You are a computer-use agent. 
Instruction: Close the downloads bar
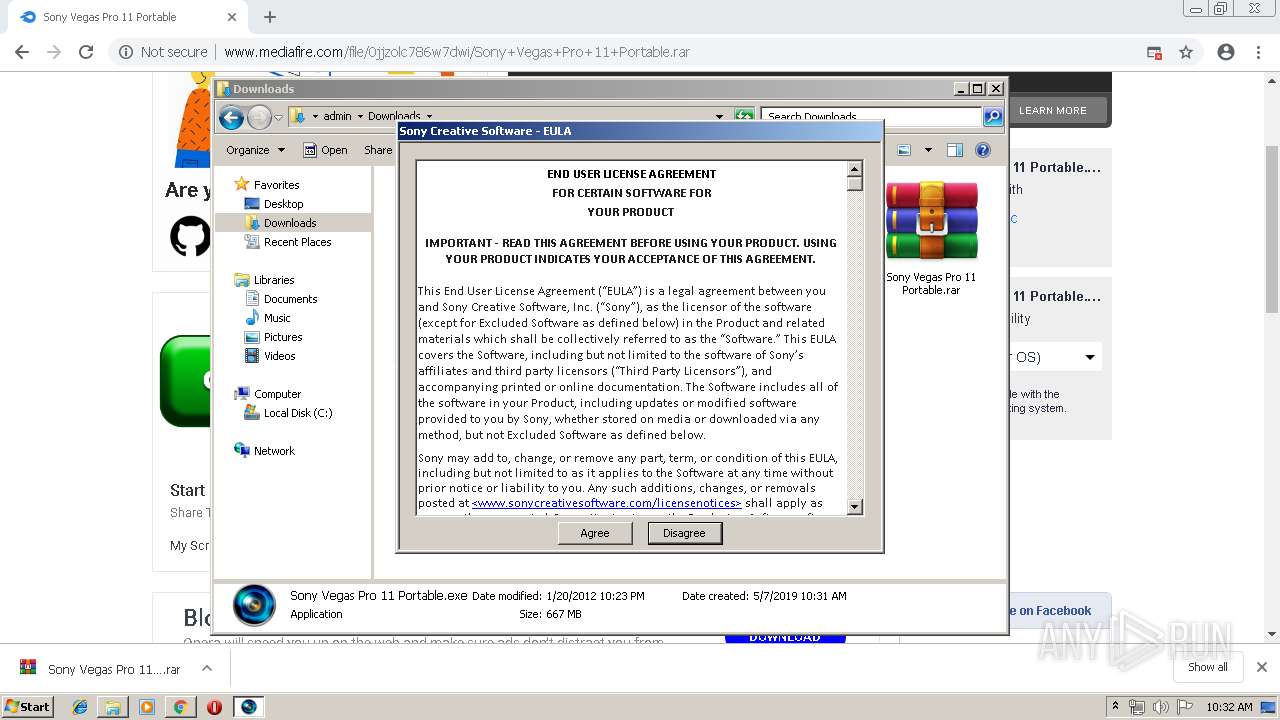[1262, 667]
